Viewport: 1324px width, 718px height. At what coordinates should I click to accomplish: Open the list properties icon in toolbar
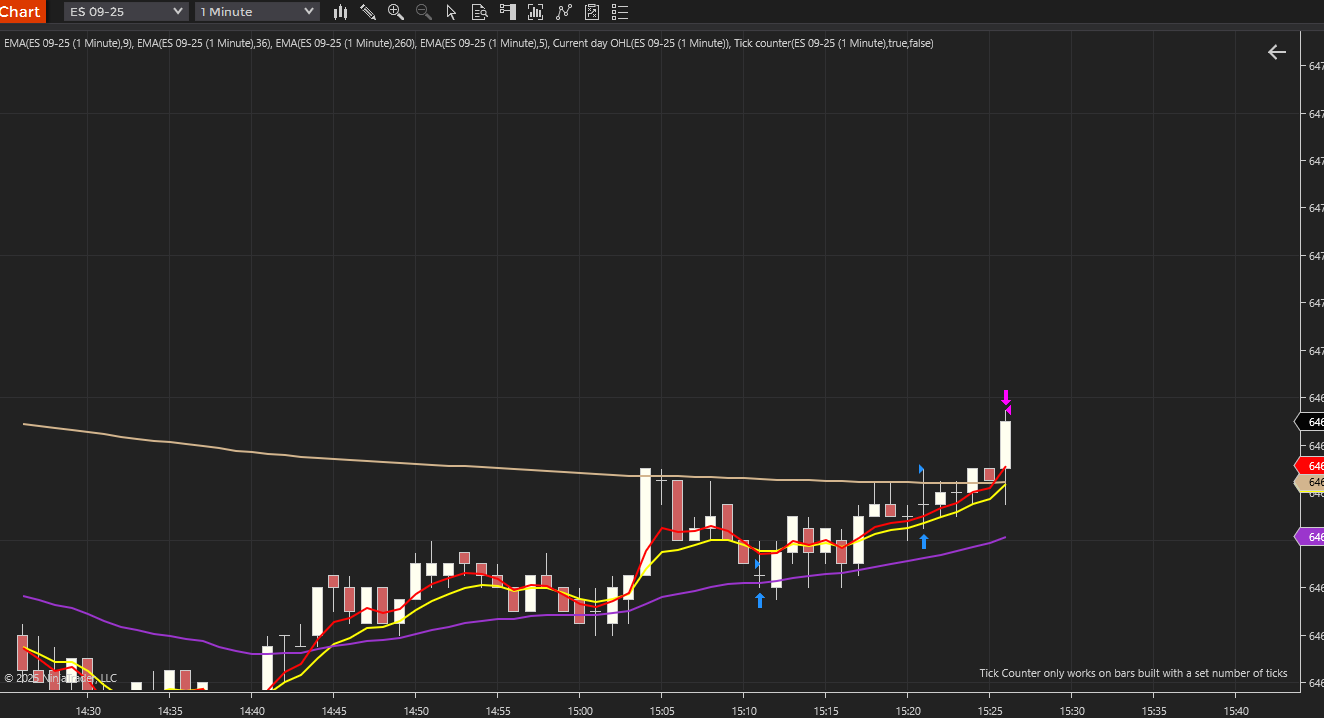click(620, 12)
